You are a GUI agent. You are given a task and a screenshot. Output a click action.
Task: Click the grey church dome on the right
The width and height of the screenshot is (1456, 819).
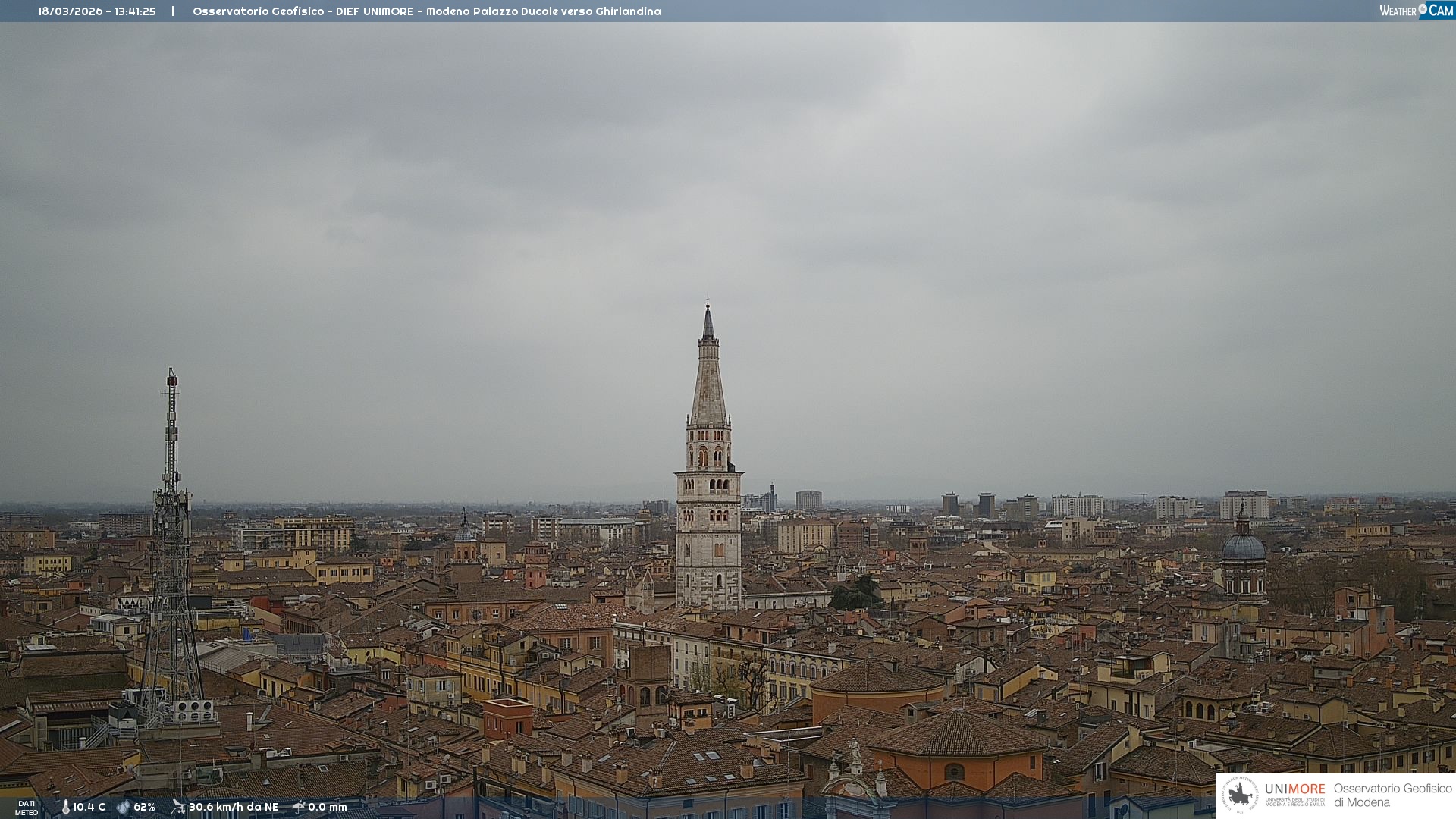tap(1243, 548)
